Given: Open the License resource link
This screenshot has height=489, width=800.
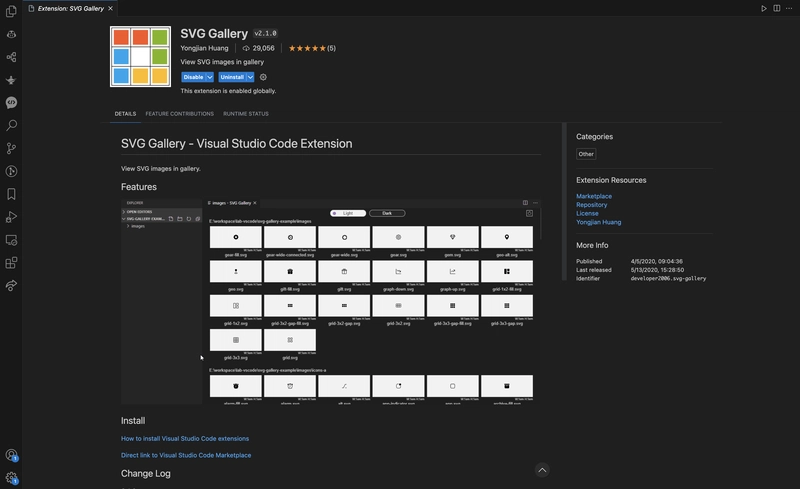Looking at the screenshot, I should [x=587, y=213].
